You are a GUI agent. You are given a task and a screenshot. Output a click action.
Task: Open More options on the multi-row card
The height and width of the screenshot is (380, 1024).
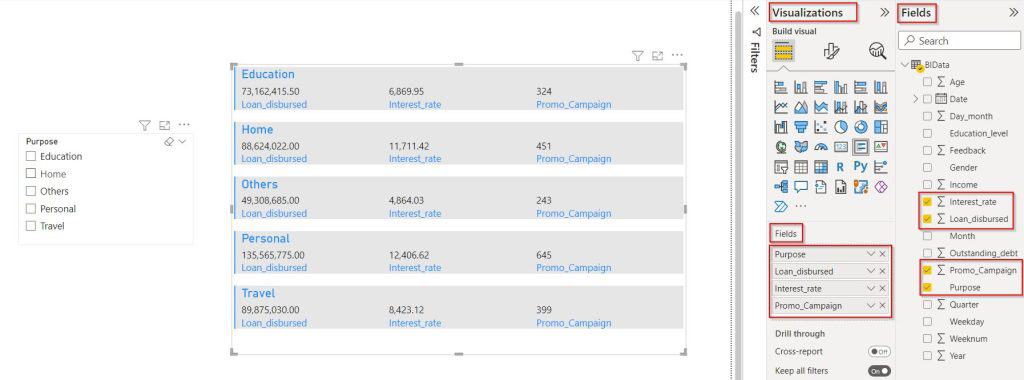677,55
